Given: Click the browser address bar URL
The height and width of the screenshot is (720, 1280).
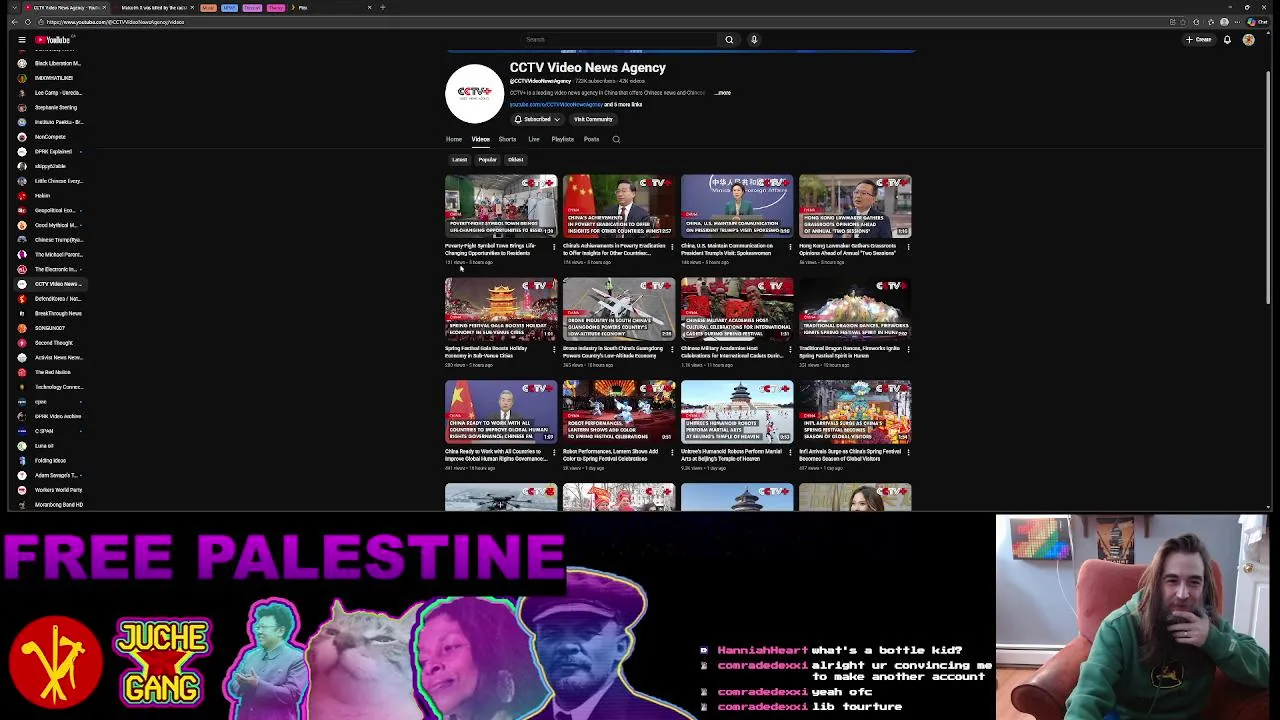Looking at the screenshot, I should (x=115, y=22).
